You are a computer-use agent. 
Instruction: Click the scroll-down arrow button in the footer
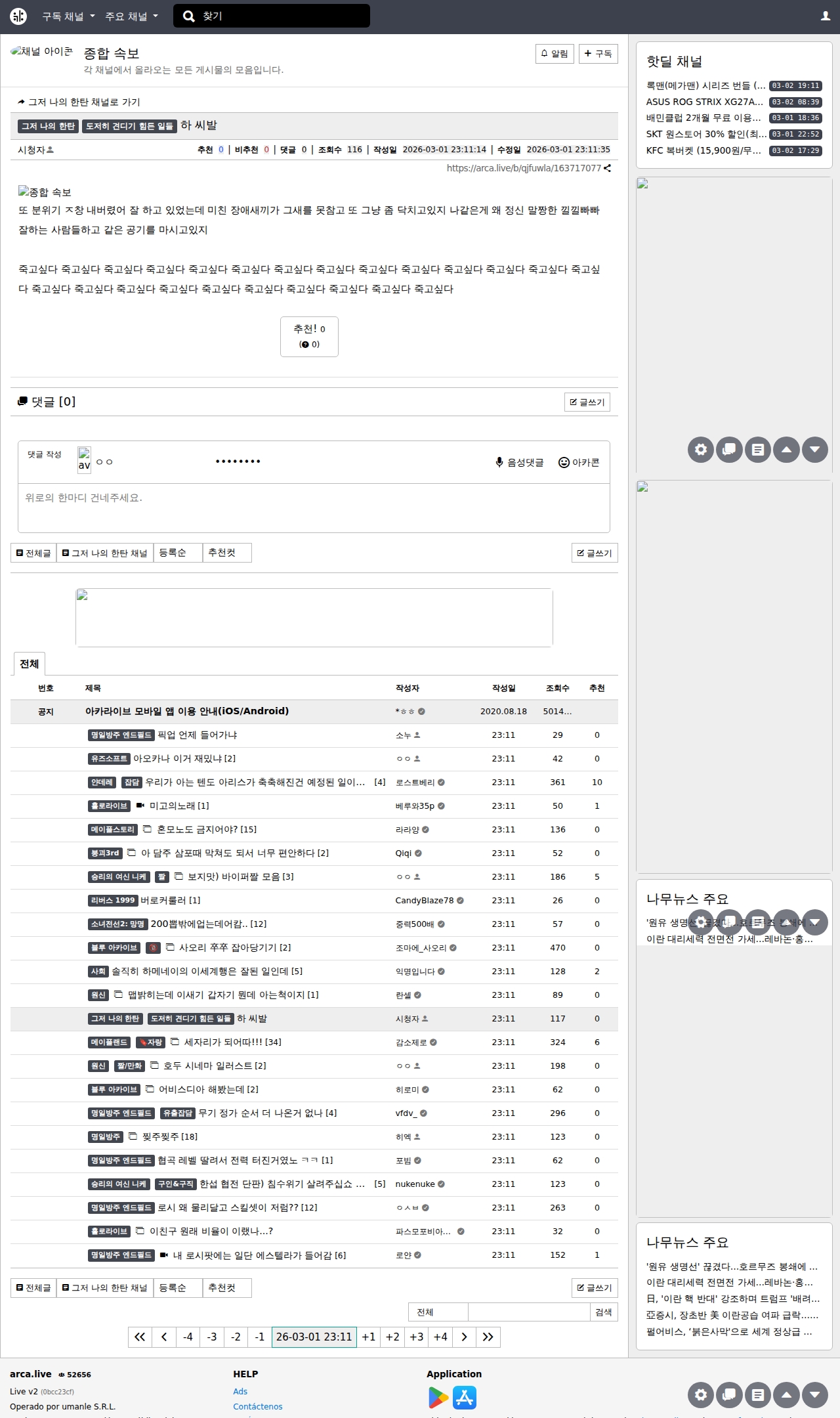[815, 1395]
